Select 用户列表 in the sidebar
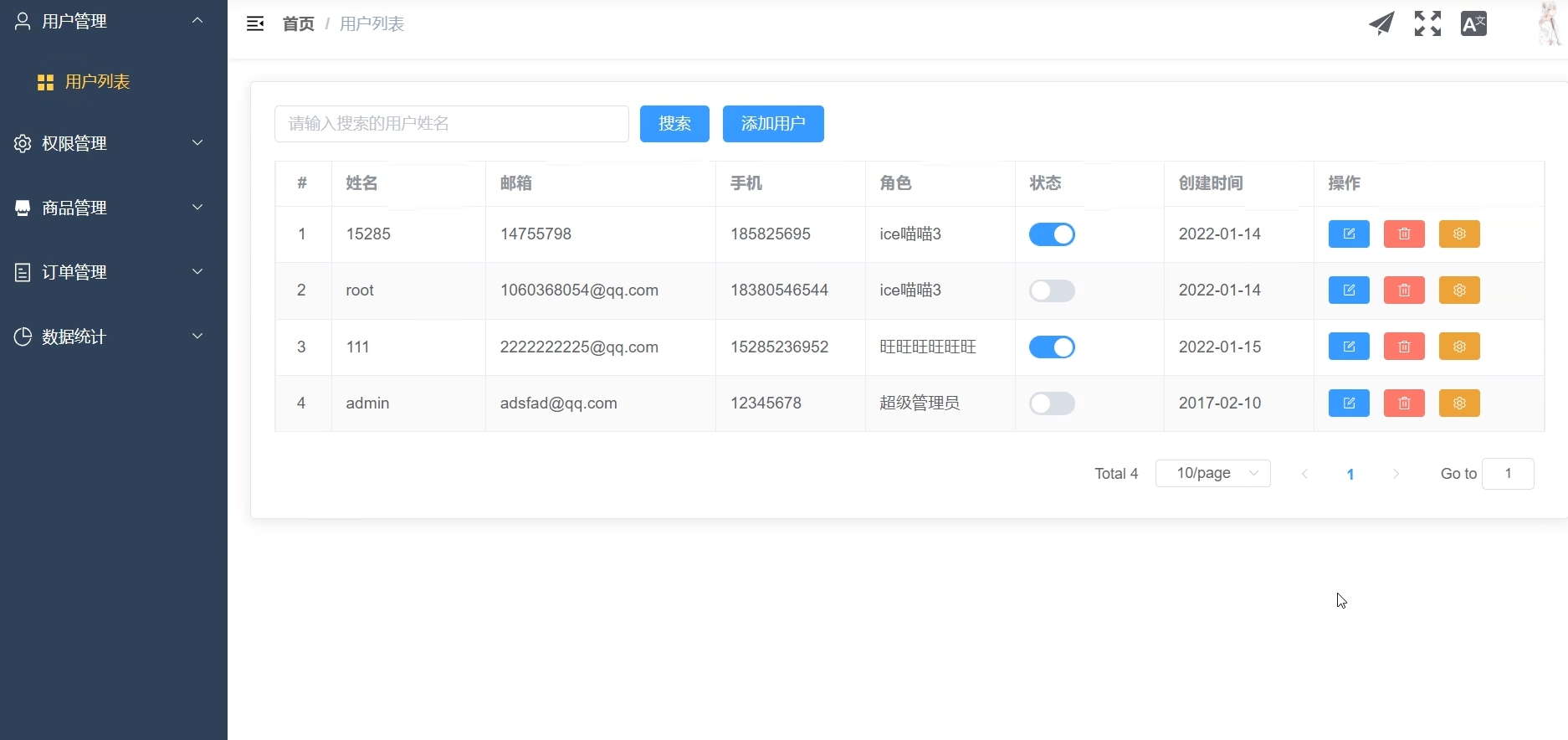 click(x=97, y=82)
